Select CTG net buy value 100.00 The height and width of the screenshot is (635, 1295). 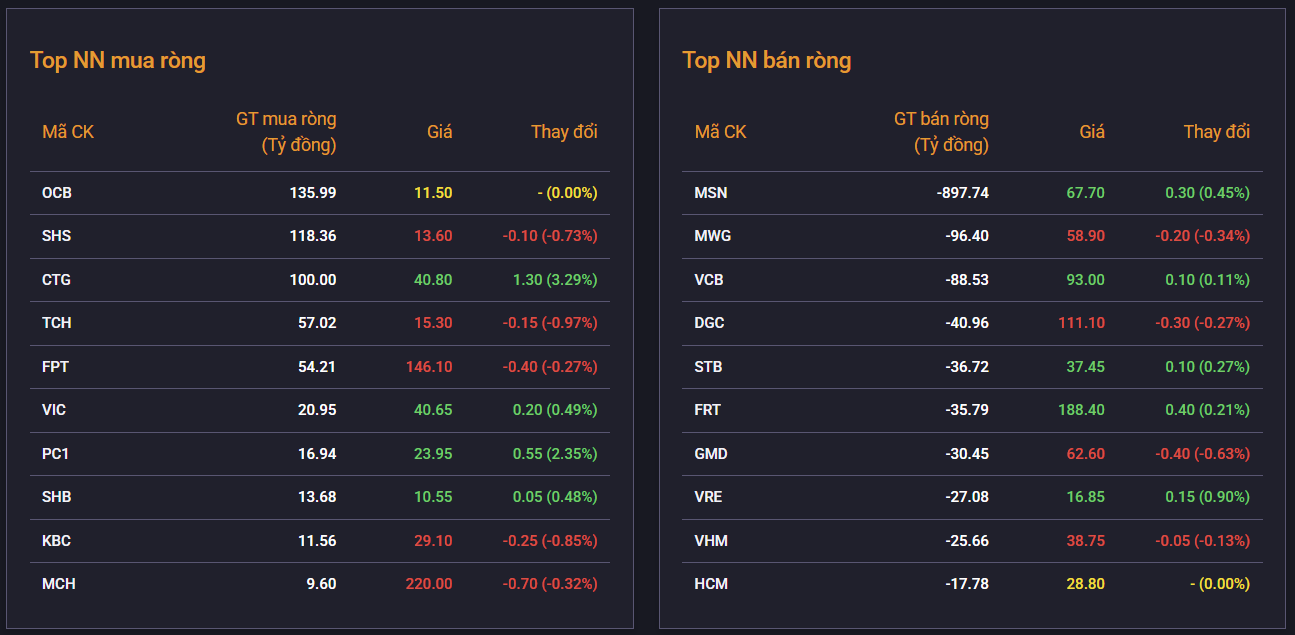pos(313,280)
